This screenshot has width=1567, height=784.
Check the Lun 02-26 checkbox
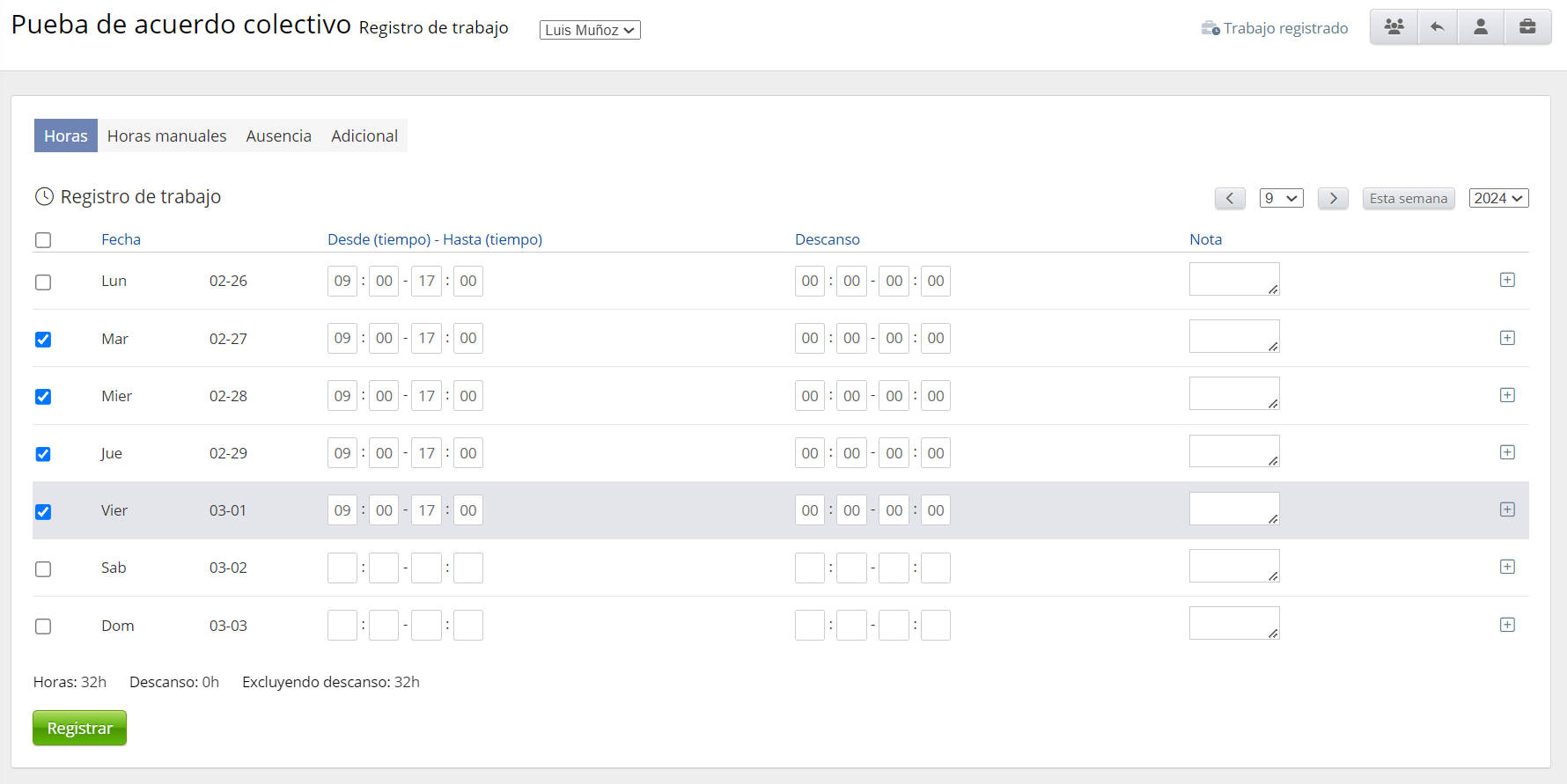pyautogui.click(x=43, y=282)
